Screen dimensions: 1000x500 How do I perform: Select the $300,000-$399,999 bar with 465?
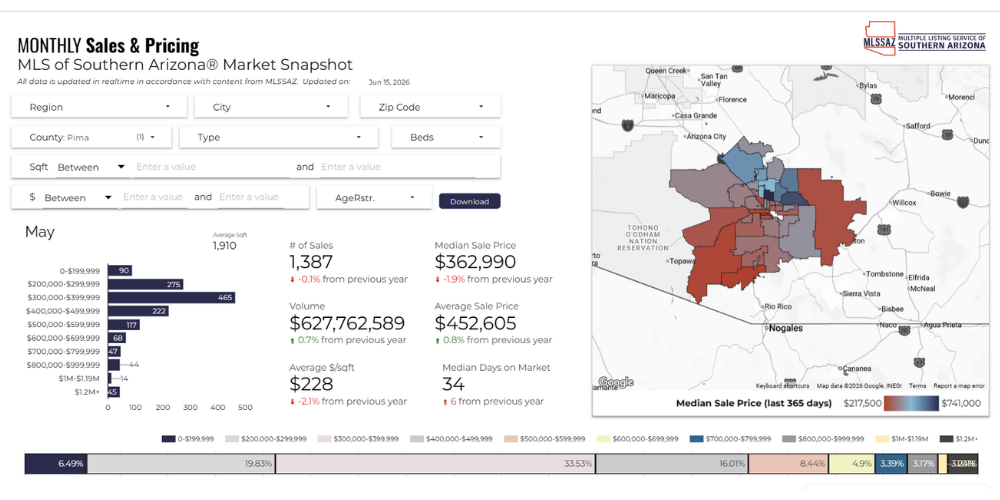(x=171, y=297)
